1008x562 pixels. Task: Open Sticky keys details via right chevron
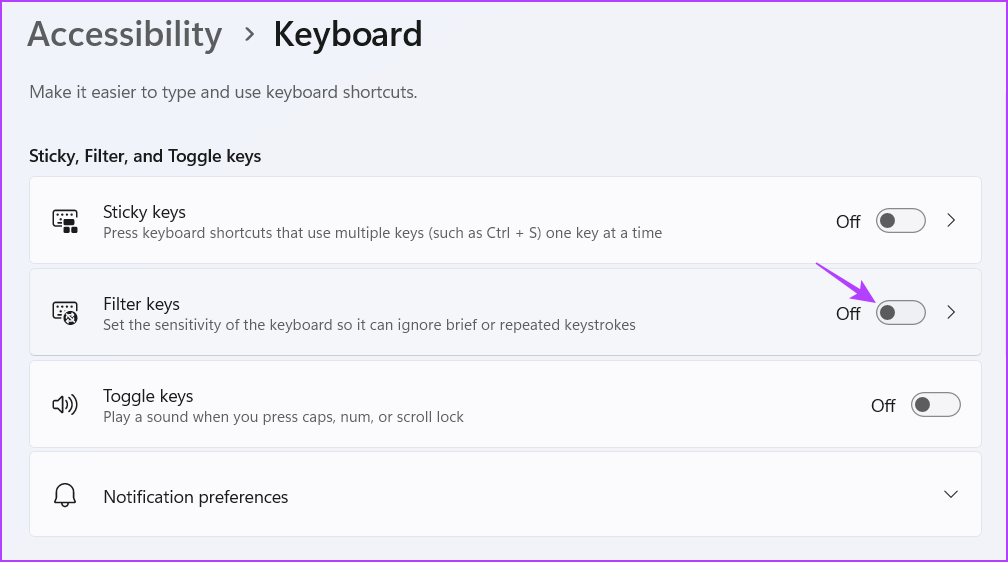coord(951,221)
